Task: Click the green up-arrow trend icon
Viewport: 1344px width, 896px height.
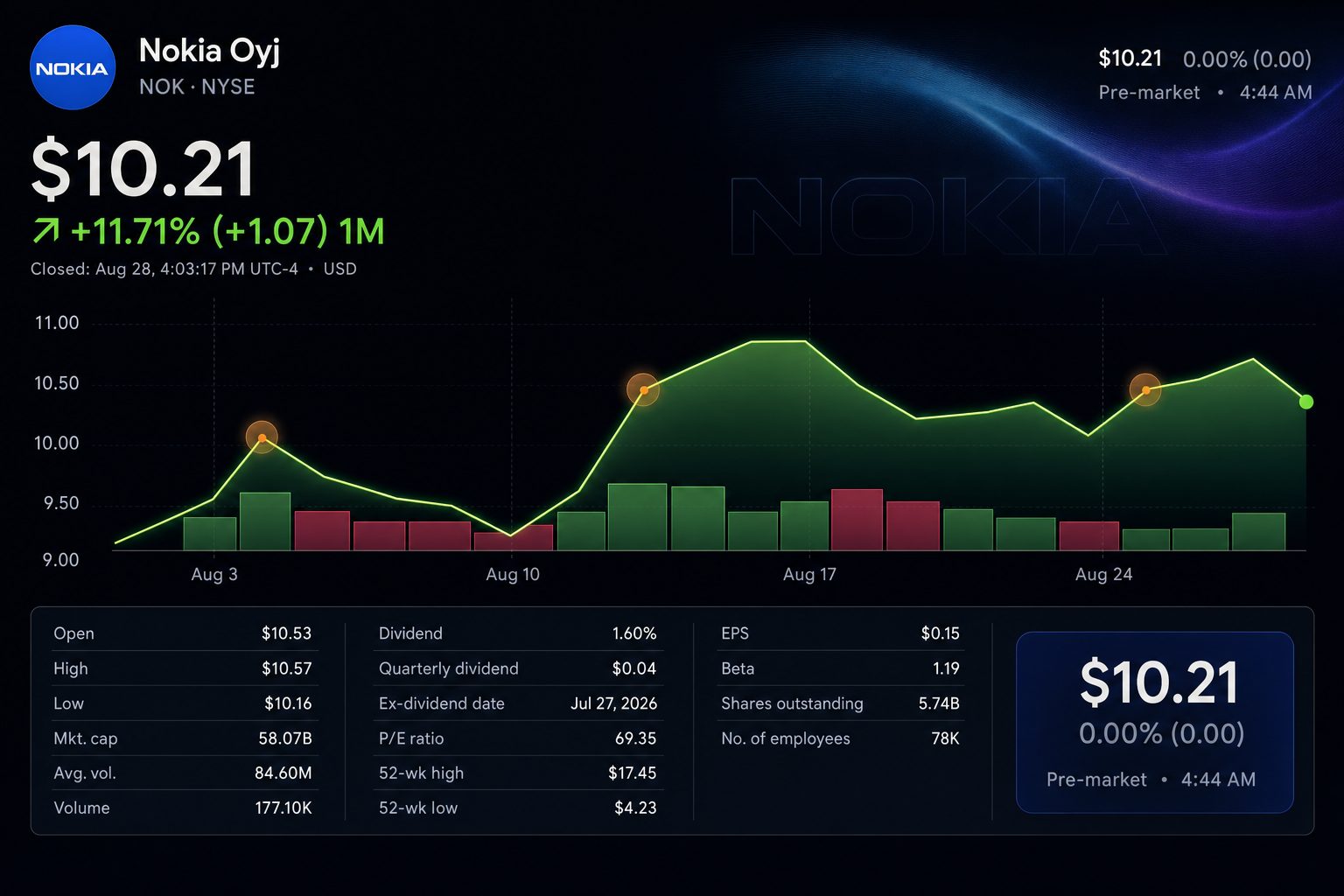Action: click(x=45, y=231)
